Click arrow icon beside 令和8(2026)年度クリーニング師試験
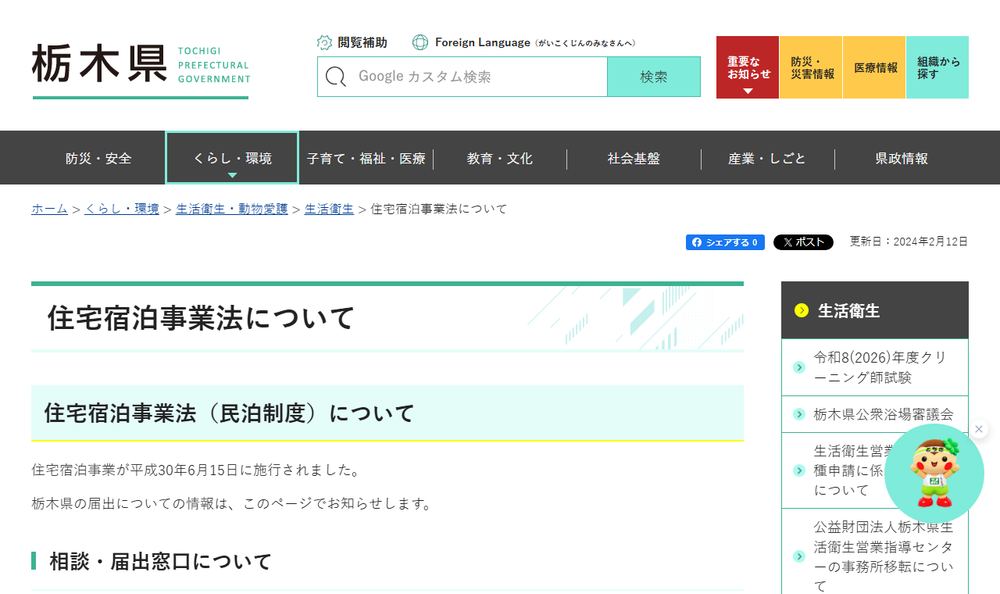Screen dimensions: 1000x594 (x=798, y=367)
